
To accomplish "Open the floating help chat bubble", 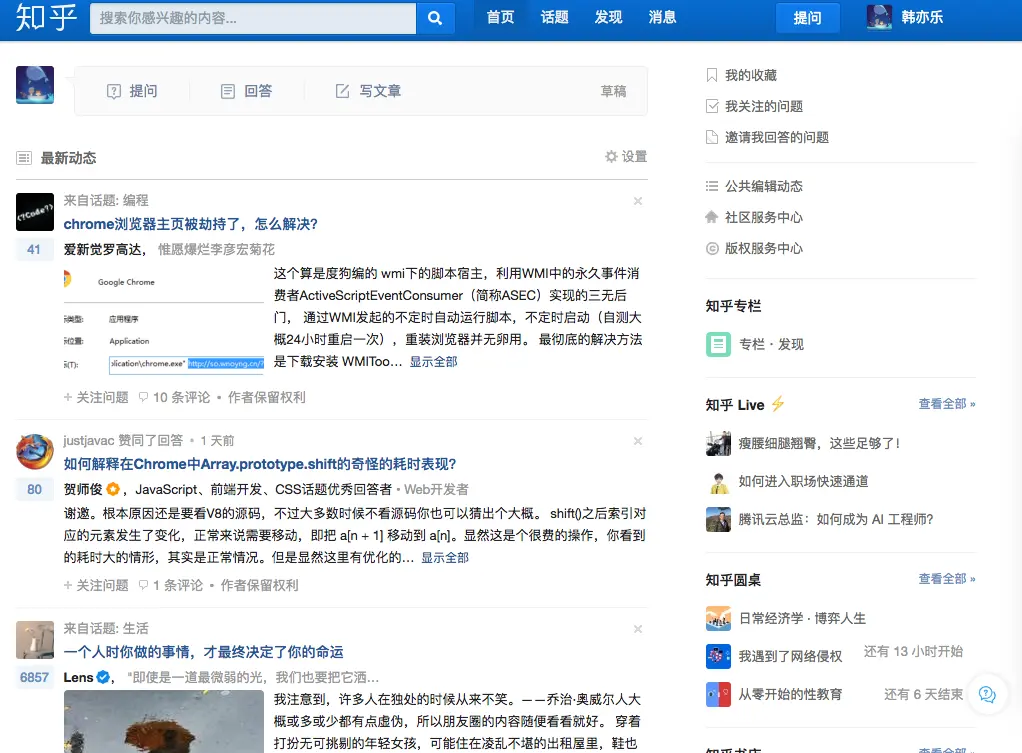I will pyautogui.click(x=987, y=694).
